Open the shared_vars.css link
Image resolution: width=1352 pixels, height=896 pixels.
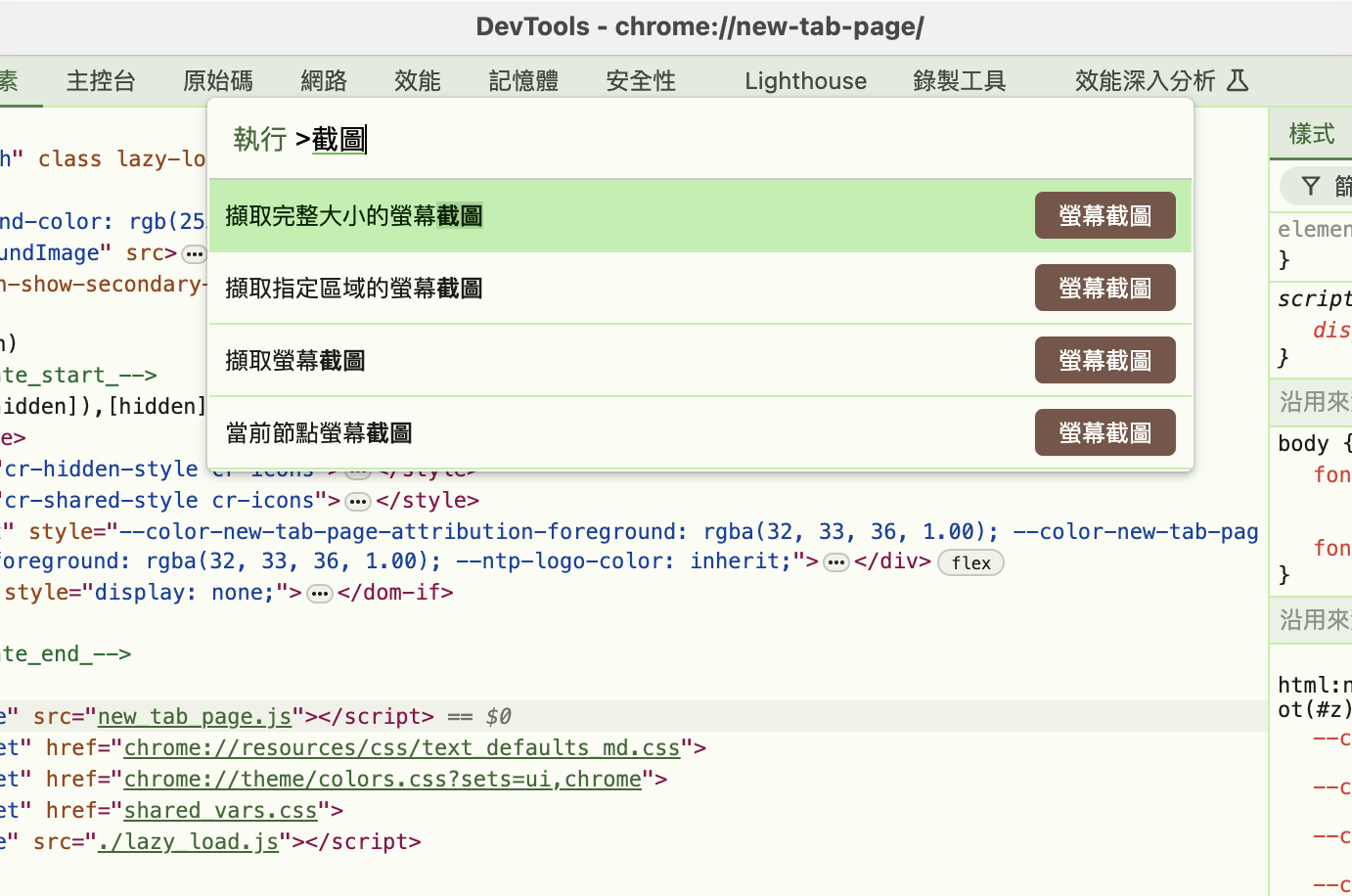[x=220, y=810]
